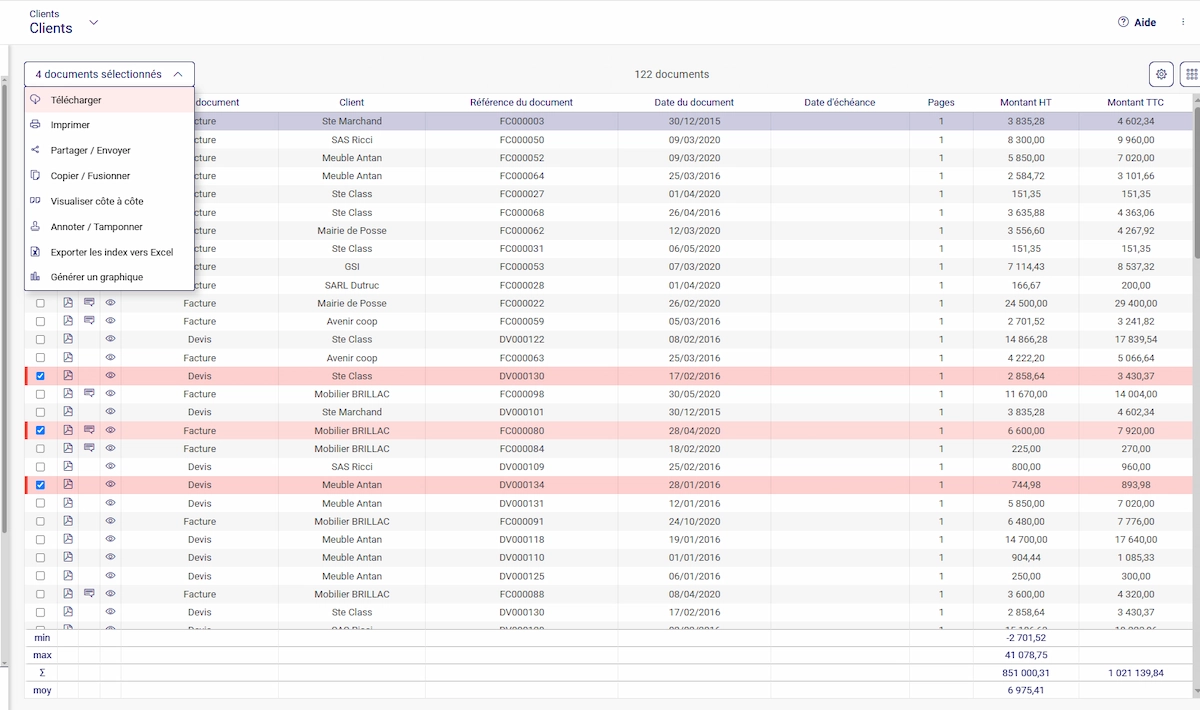Open the comment icon for FC000059

coord(89,321)
